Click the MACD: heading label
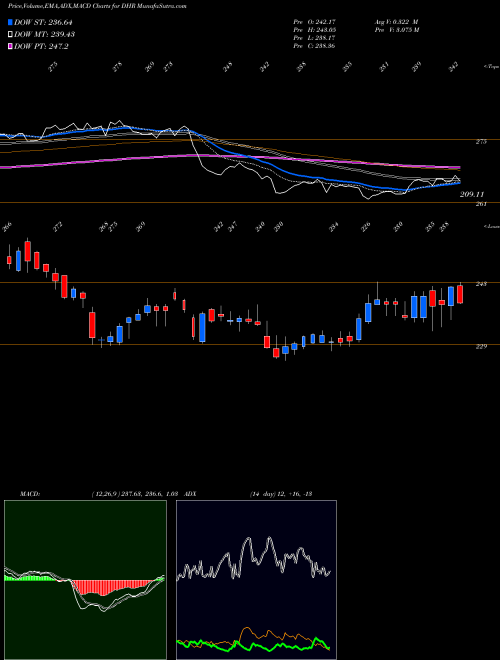The image size is (500, 660). click(x=30, y=494)
